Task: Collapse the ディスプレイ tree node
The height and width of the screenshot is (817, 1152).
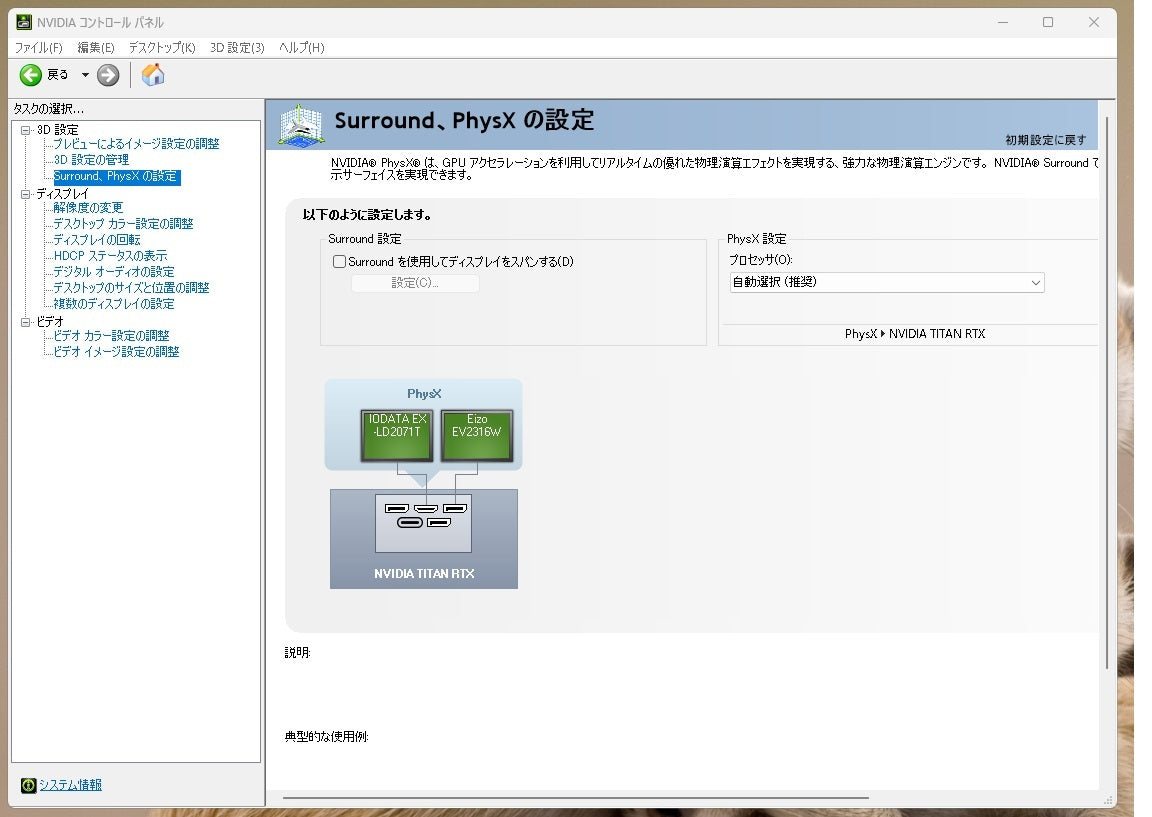Action: (26, 194)
